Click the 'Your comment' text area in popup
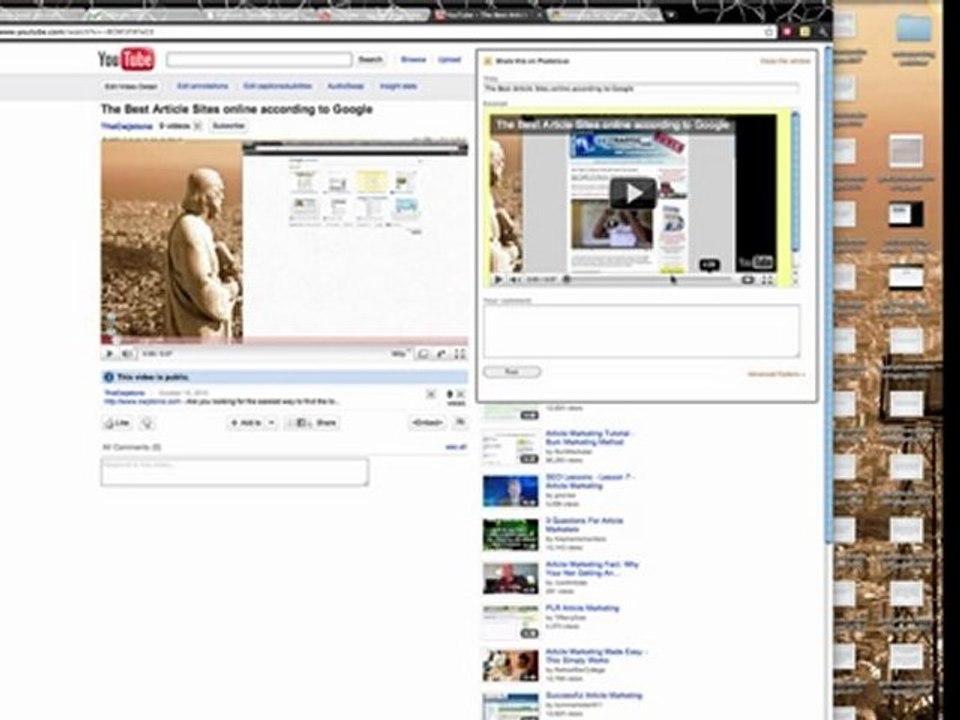This screenshot has height=720, width=960. (x=642, y=331)
